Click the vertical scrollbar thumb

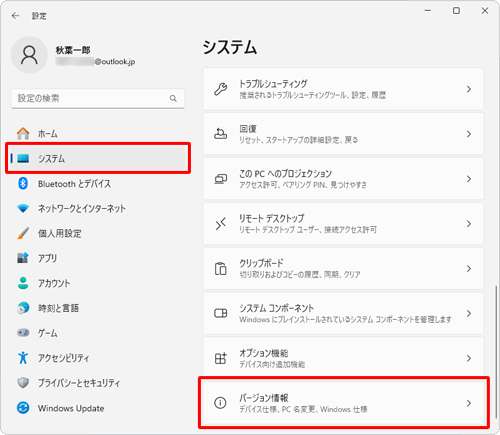point(496,352)
